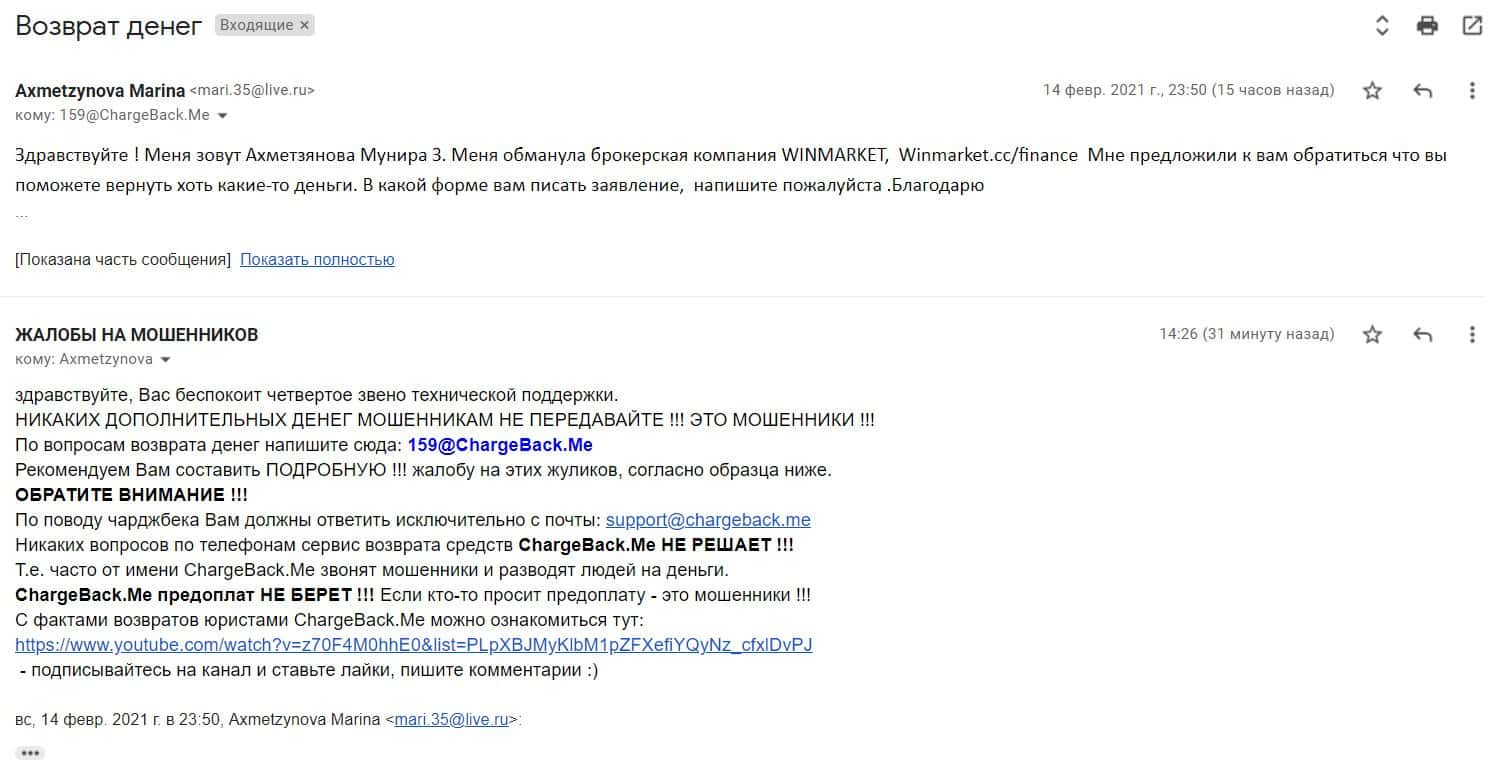Print all messages with the printer icon
Viewport: 1503px width, 777px height.
click(x=1427, y=26)
